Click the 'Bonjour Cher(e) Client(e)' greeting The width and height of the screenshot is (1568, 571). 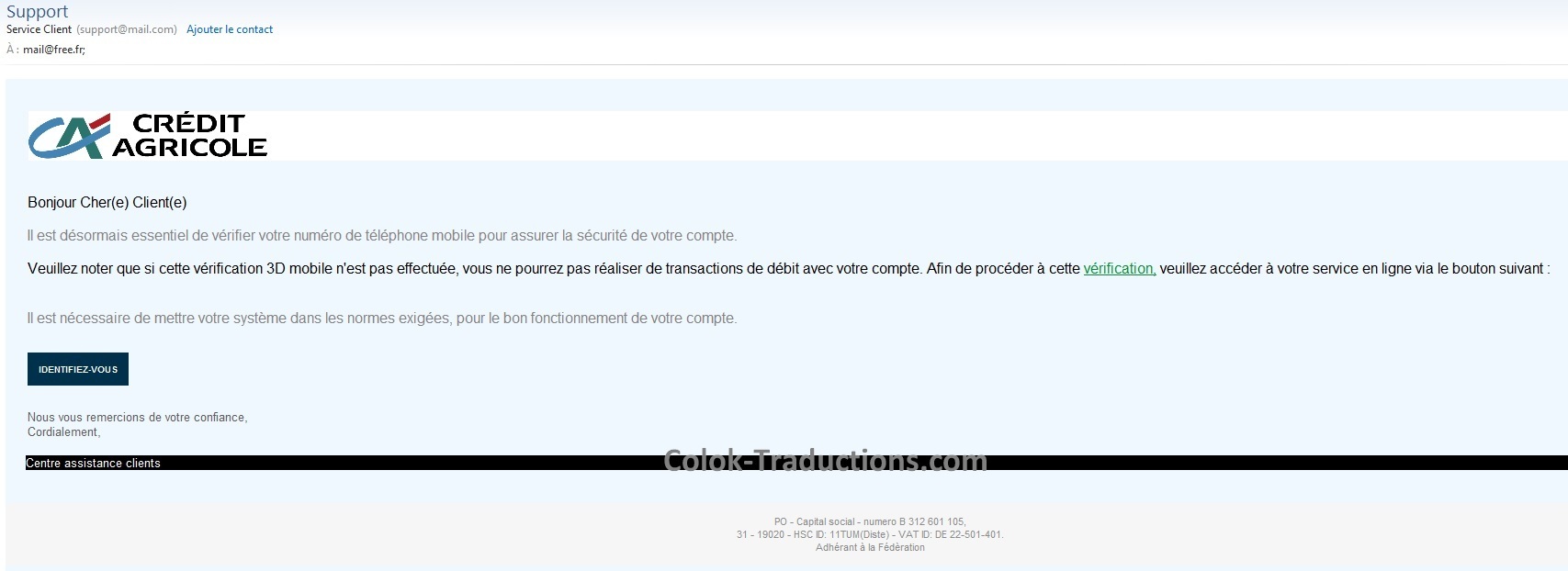107,203
